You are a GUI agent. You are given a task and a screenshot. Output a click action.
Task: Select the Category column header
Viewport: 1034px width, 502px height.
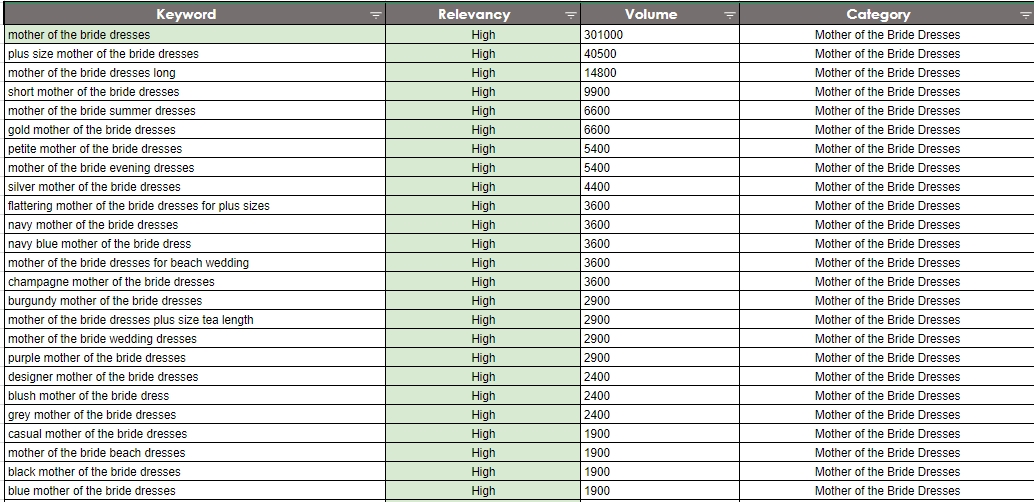[886, 14]
